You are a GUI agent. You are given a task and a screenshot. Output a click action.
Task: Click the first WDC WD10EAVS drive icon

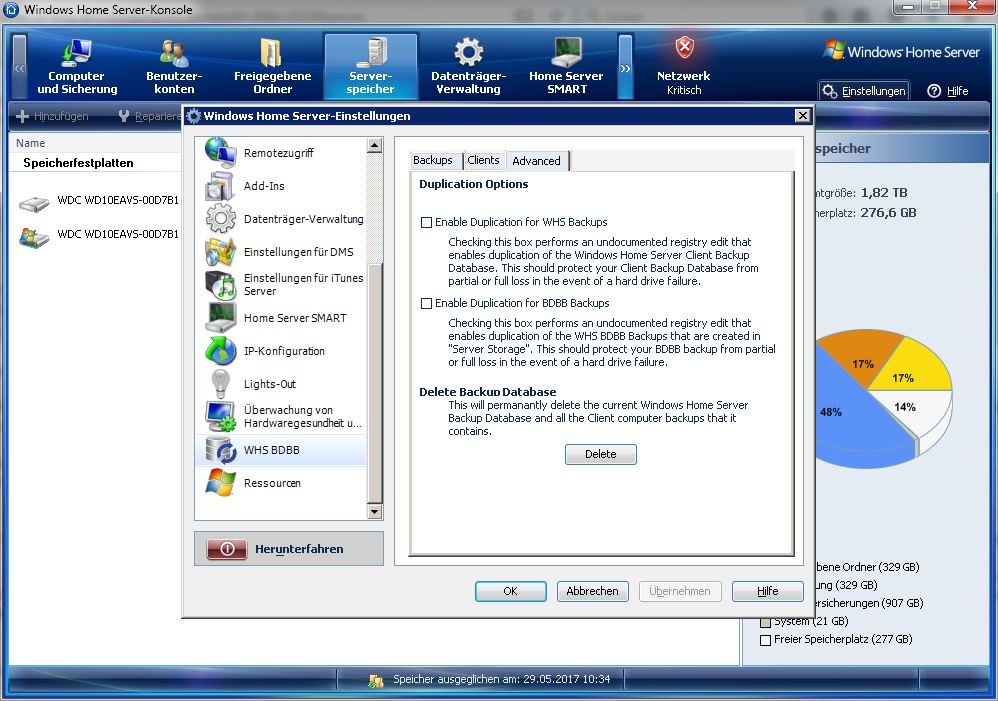(34, 204)
